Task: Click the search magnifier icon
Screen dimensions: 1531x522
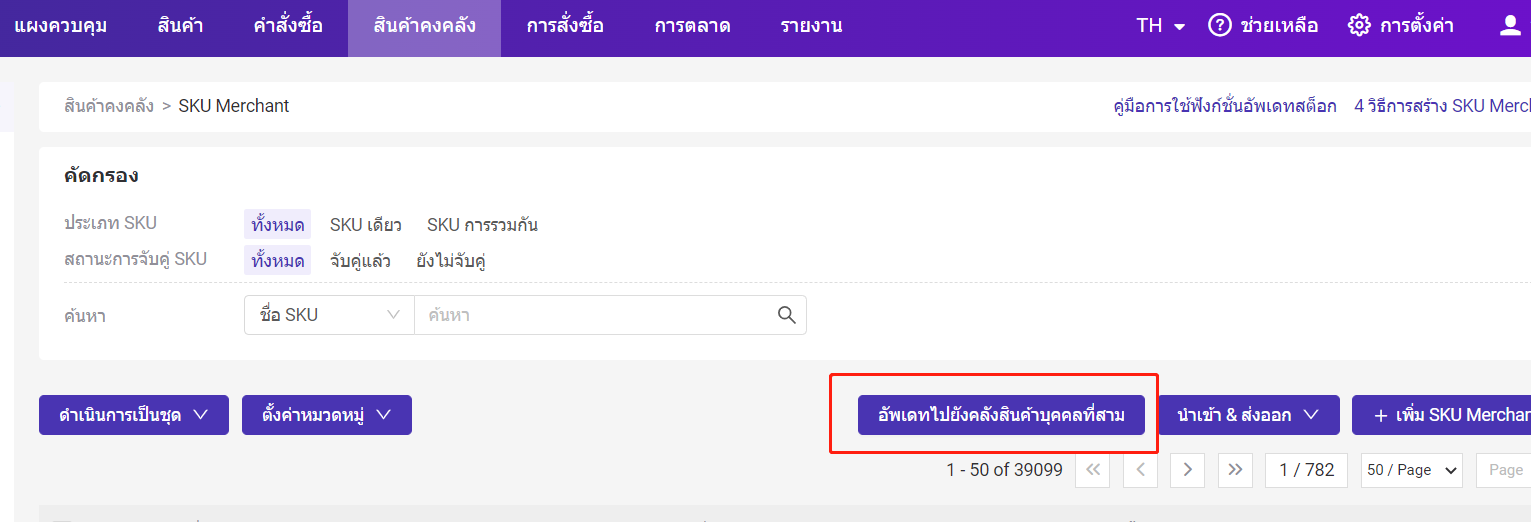Action: (x=787, y=315)
